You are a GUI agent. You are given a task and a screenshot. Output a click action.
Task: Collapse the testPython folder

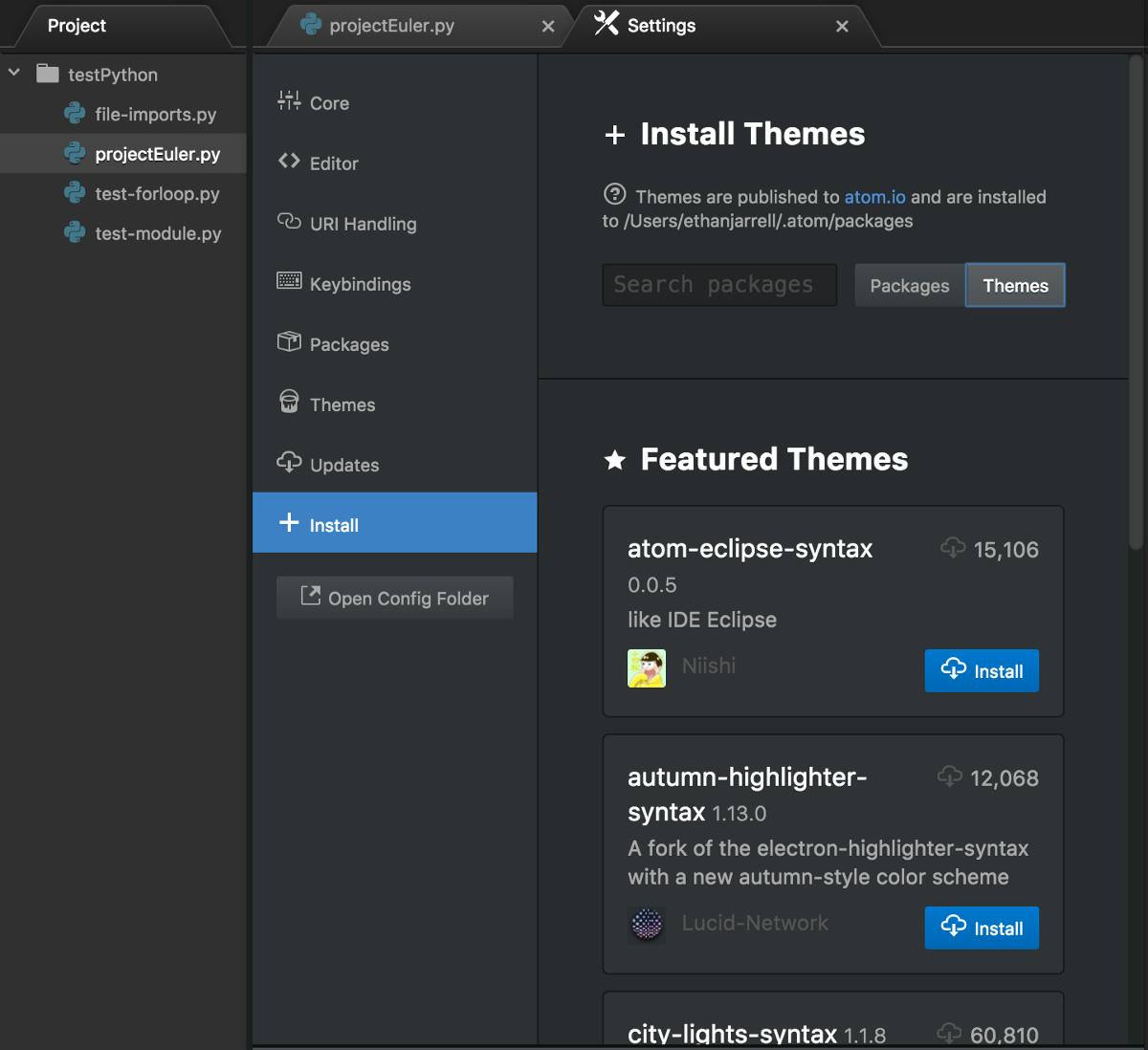point(13,72)
